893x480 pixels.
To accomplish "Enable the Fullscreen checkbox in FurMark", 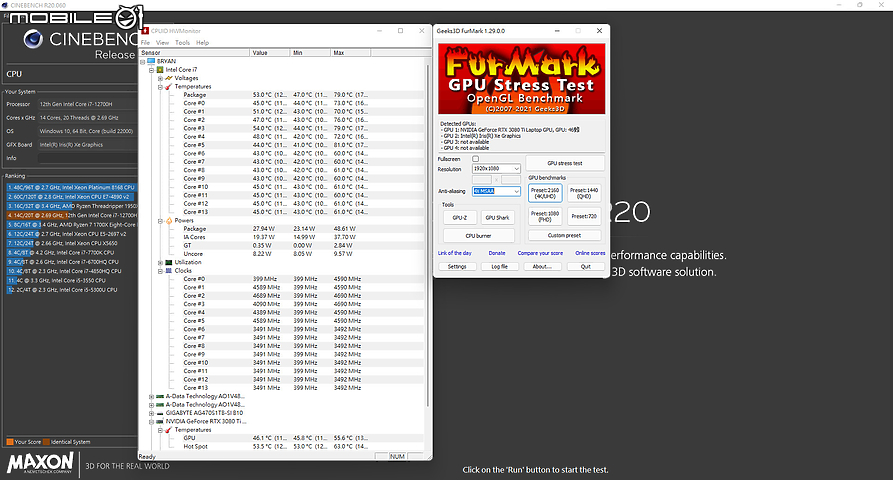I will point(476,159).
